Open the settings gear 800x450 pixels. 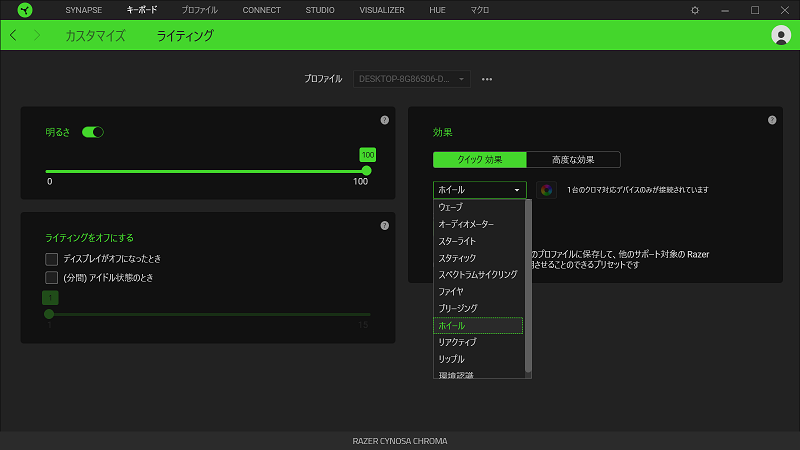pos(694,10)
